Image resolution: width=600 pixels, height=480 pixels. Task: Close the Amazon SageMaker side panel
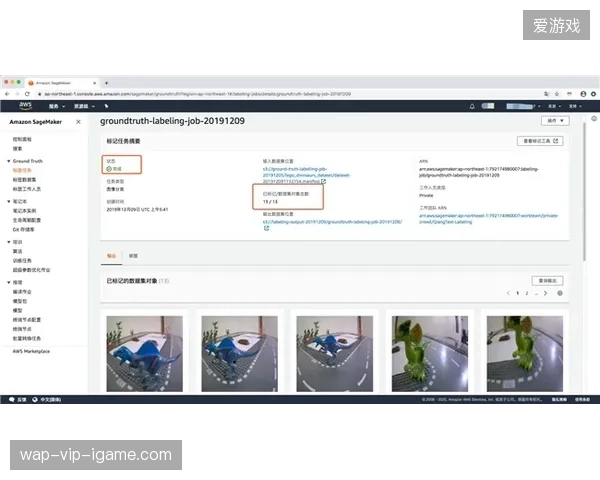[78, 122]
